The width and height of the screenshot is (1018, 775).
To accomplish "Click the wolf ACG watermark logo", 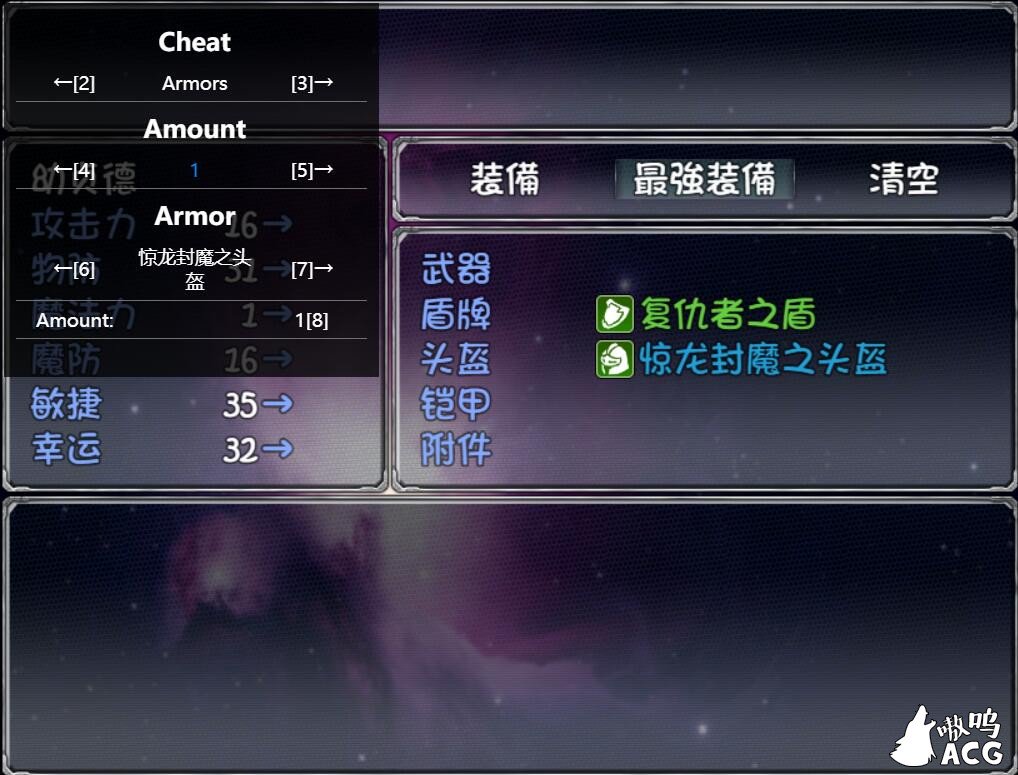I will (947, 736).
